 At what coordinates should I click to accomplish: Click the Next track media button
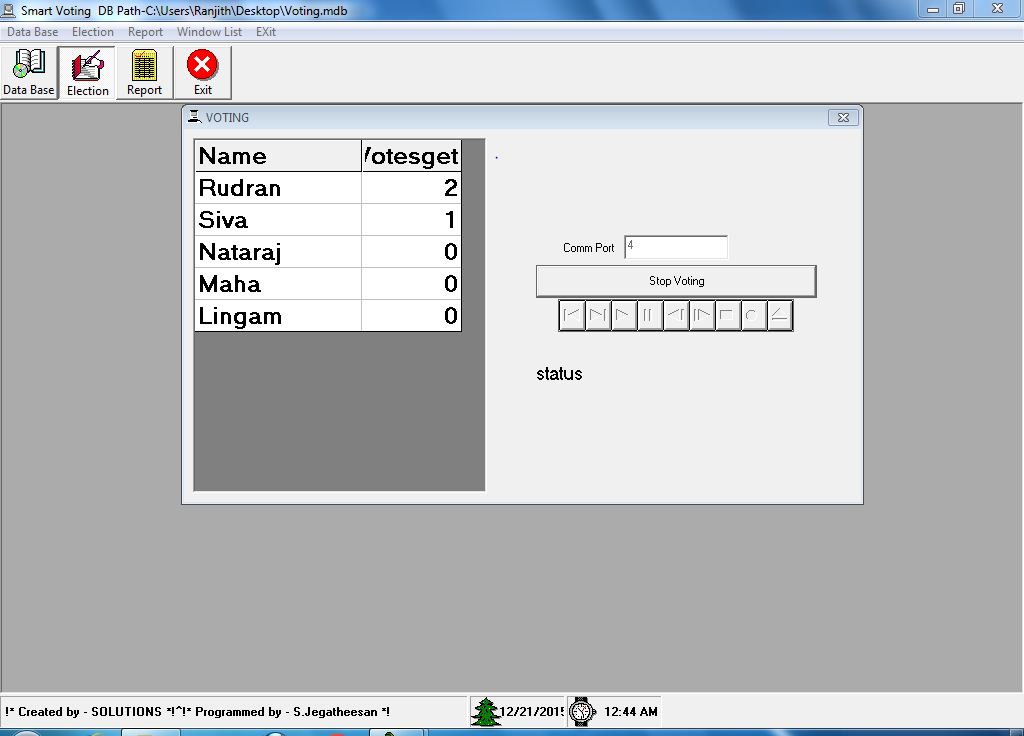(x=598, y=315)
